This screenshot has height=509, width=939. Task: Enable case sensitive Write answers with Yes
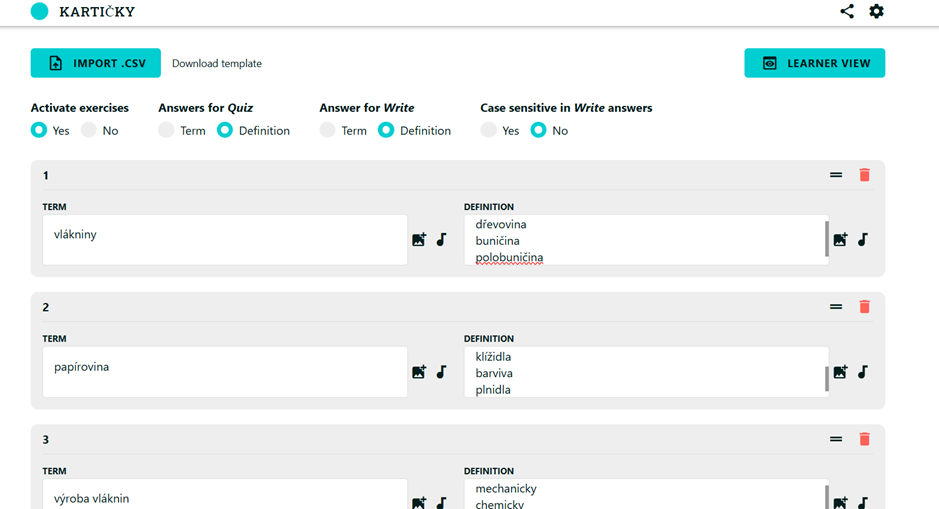coord(488,130)
